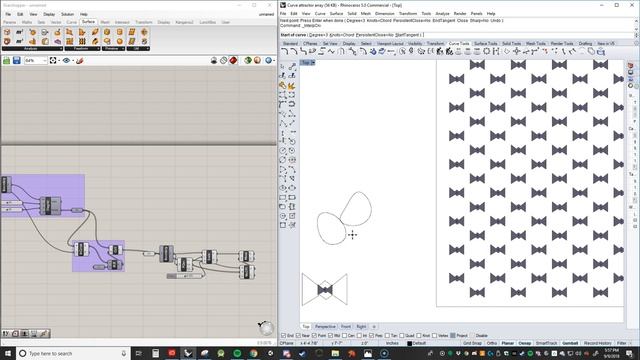
Task: Click the Windows taskbar search box
Action: [x=73, y=353]
